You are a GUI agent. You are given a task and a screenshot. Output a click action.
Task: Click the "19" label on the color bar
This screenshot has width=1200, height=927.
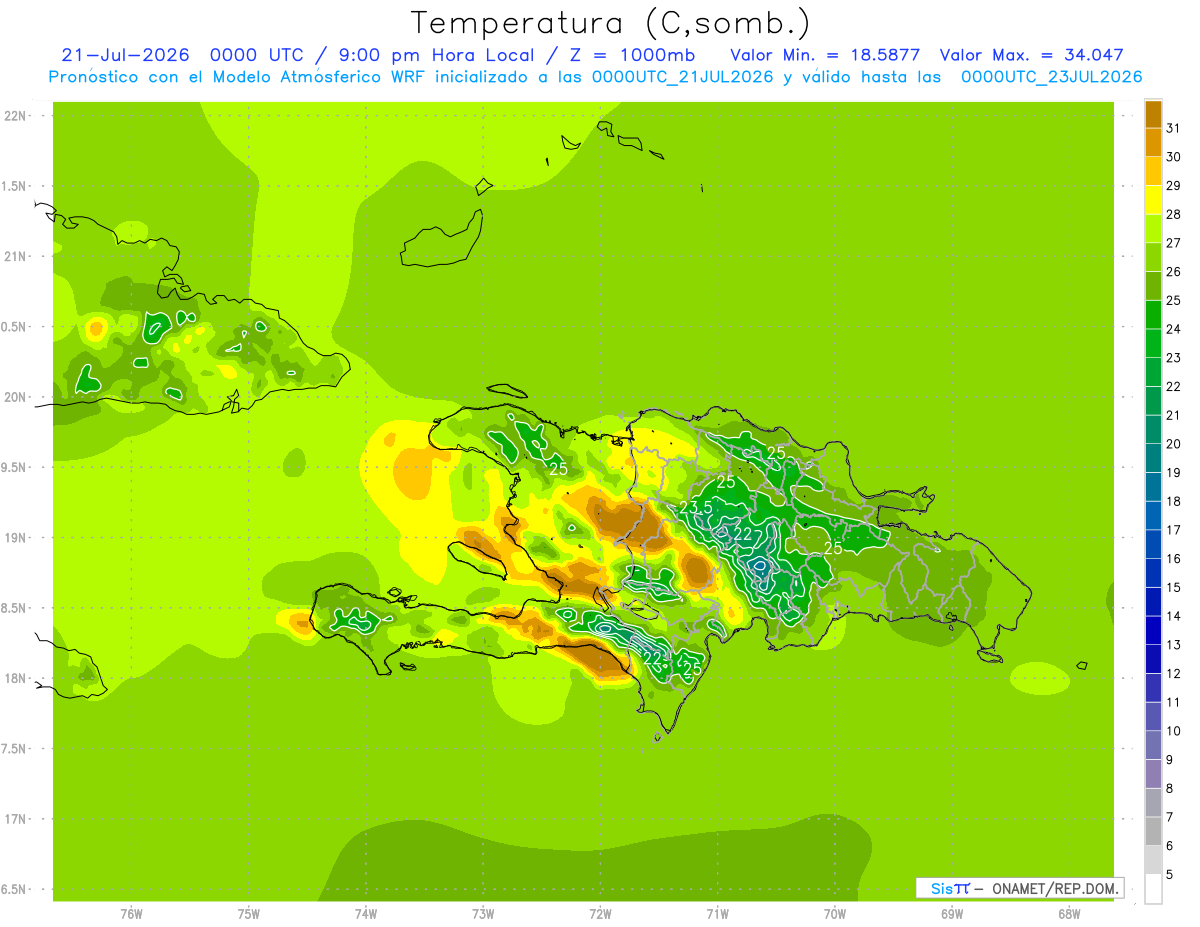(x=1174, y=473)
